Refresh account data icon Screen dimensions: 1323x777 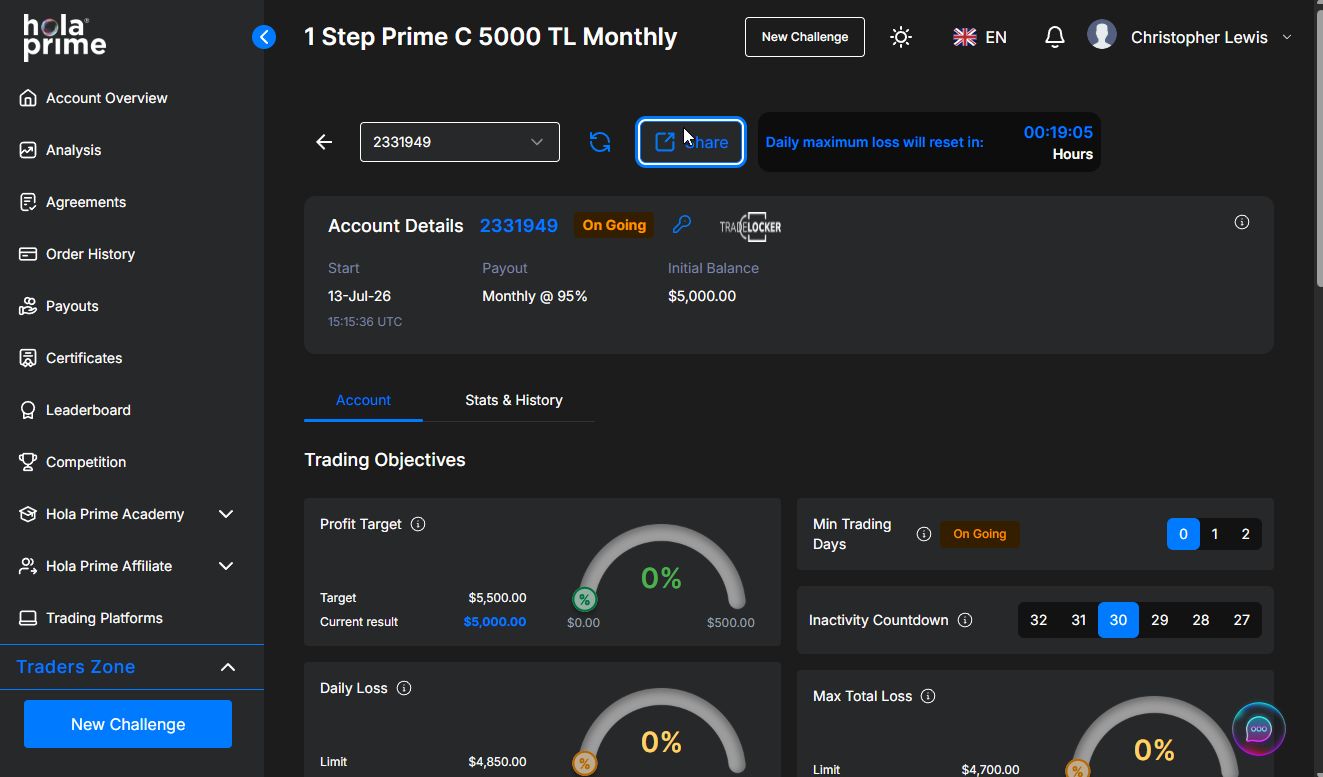coord(600,142)
